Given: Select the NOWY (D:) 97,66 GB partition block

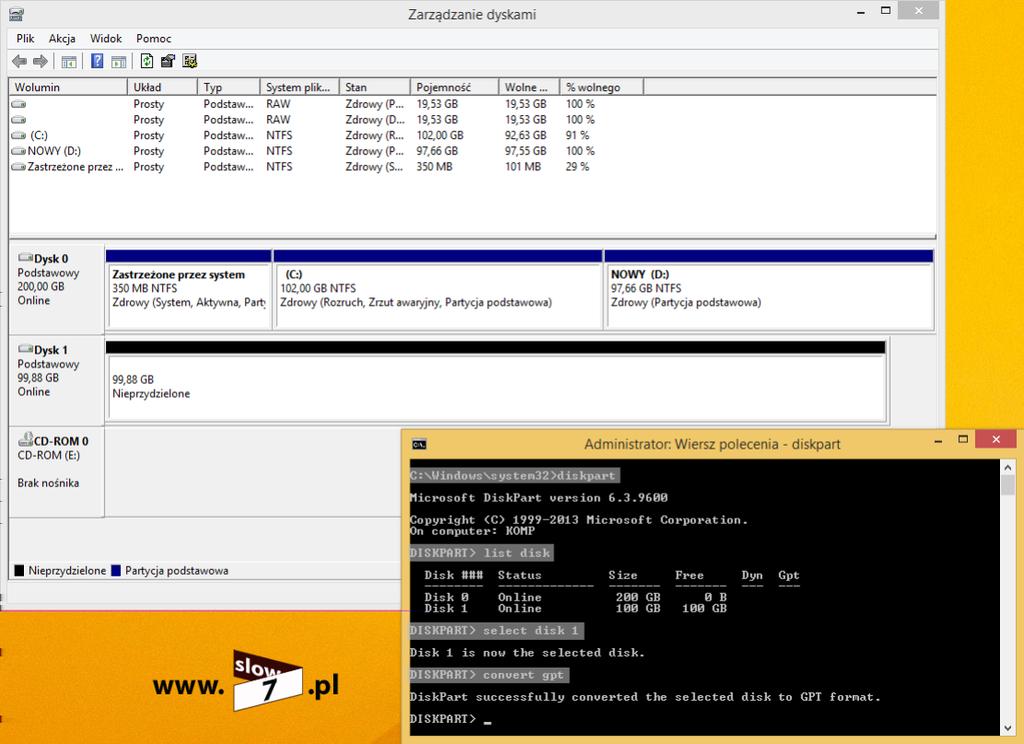Looking at the screenshot, I should pos(769,289).
